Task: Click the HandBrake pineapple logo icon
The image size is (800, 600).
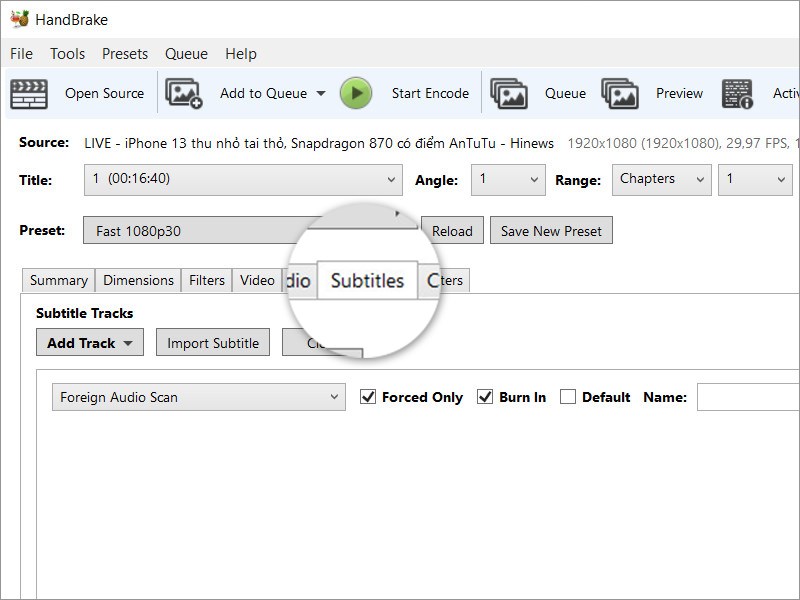Action: (x=19, y=19)
